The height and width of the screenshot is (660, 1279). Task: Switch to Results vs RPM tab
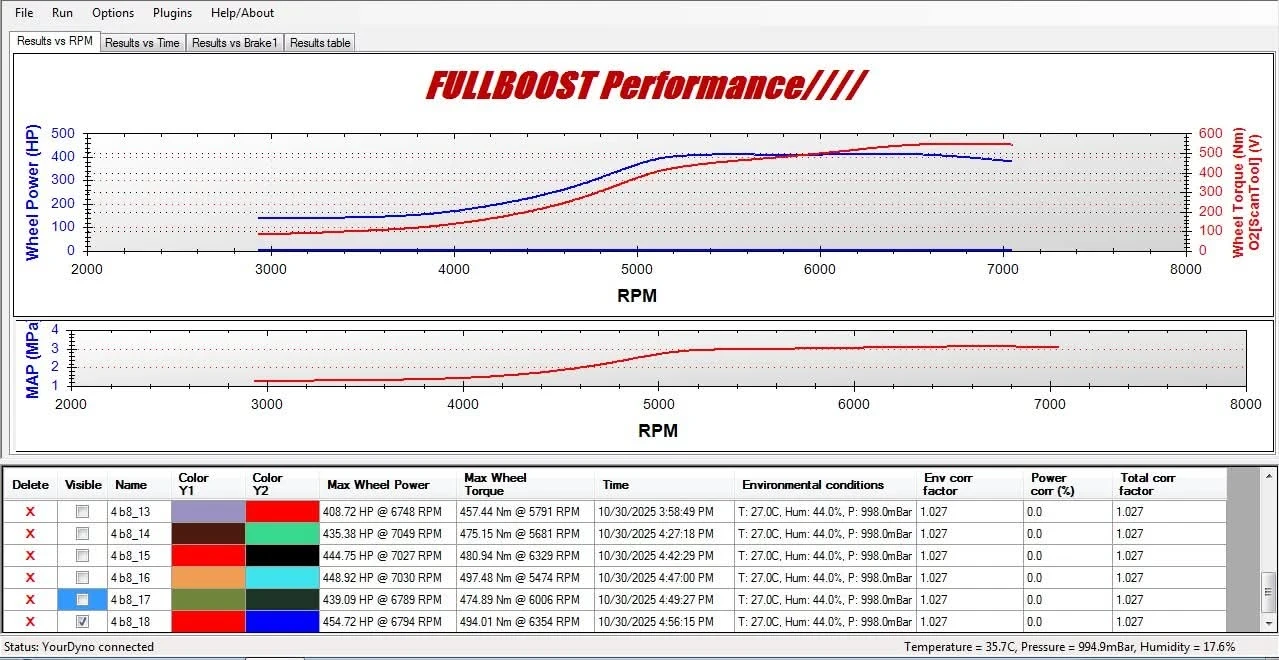click(55, 41)
